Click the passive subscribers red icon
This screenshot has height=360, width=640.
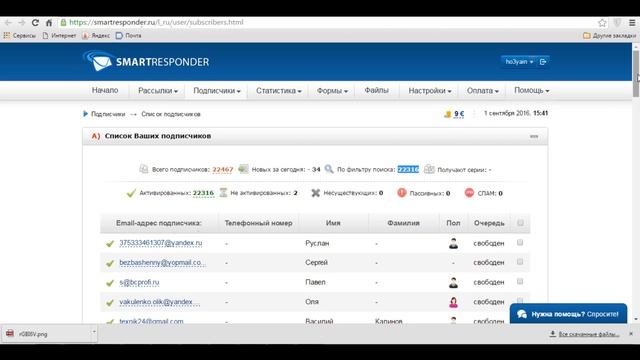tap(402, 192)
